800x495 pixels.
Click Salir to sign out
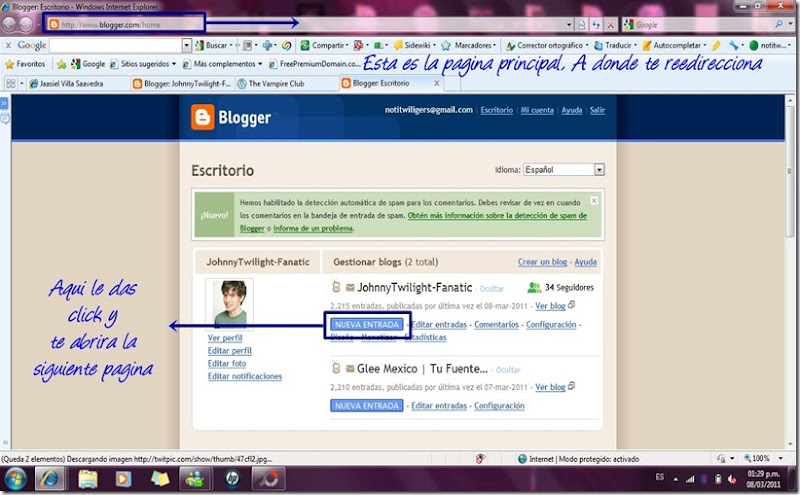[x=597, y=110]
